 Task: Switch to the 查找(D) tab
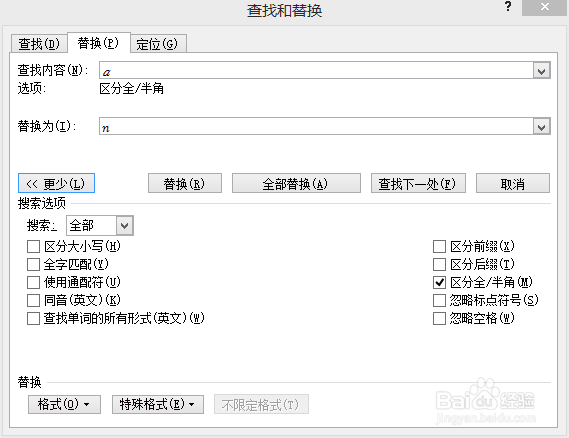click(38, 44)
